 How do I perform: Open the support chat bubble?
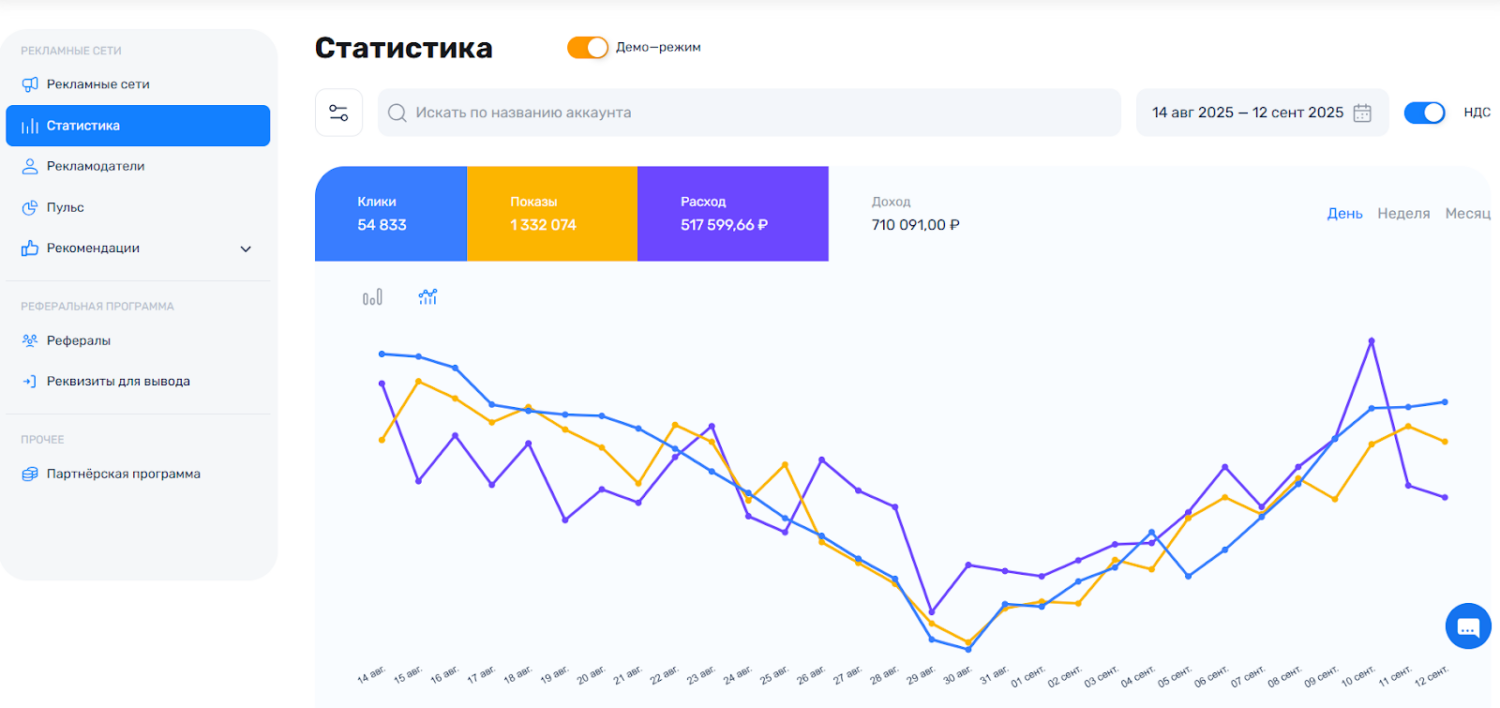[1467, 627]
